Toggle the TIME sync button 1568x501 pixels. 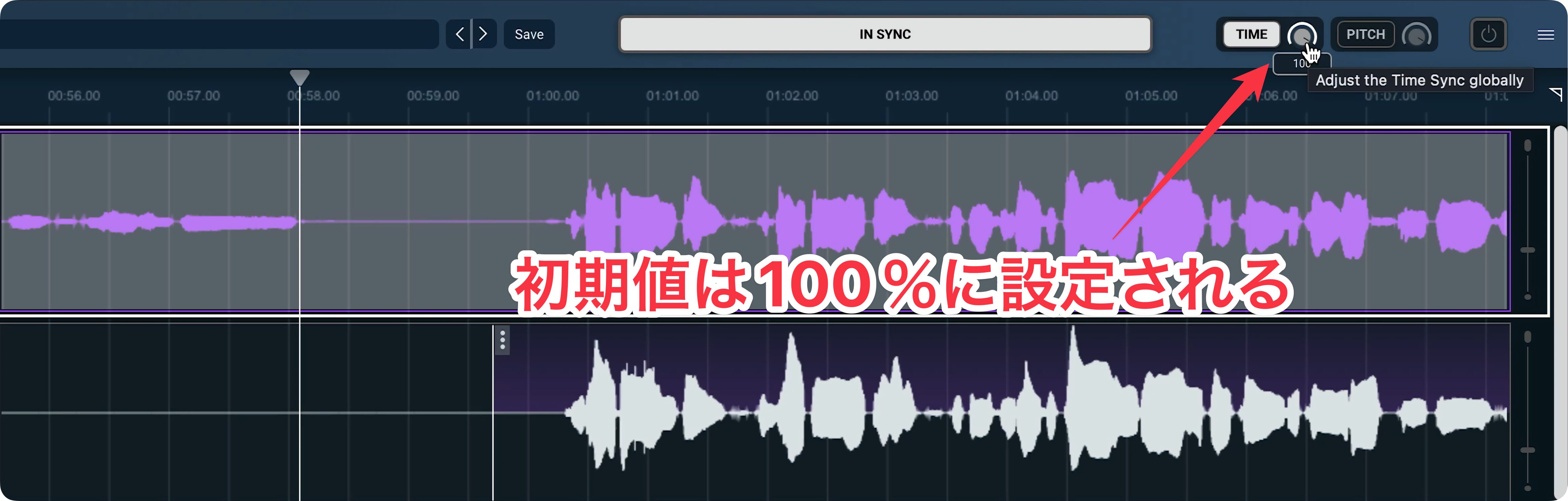(1251, 34)
